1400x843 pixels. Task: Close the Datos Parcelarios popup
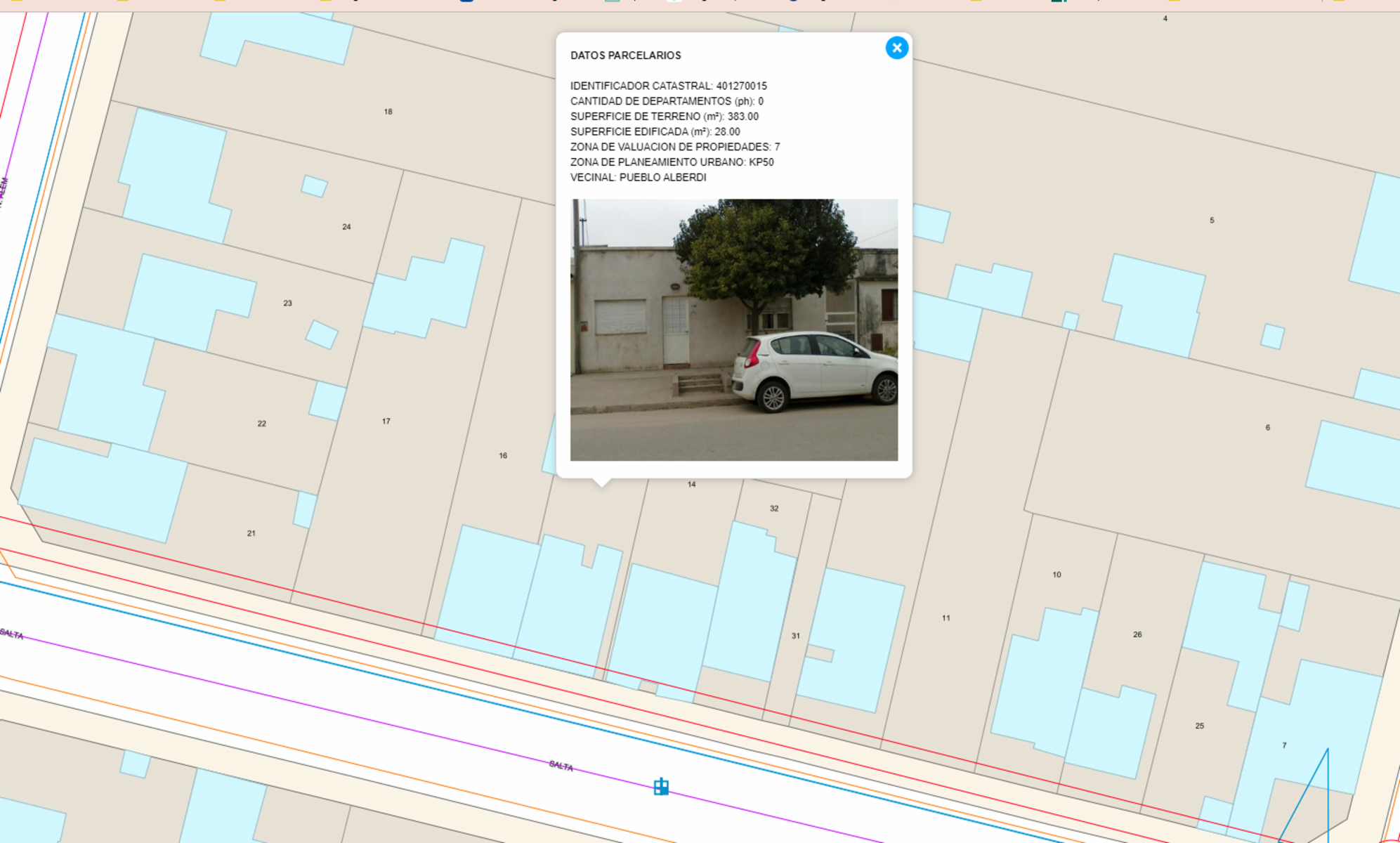pos(896,48)
